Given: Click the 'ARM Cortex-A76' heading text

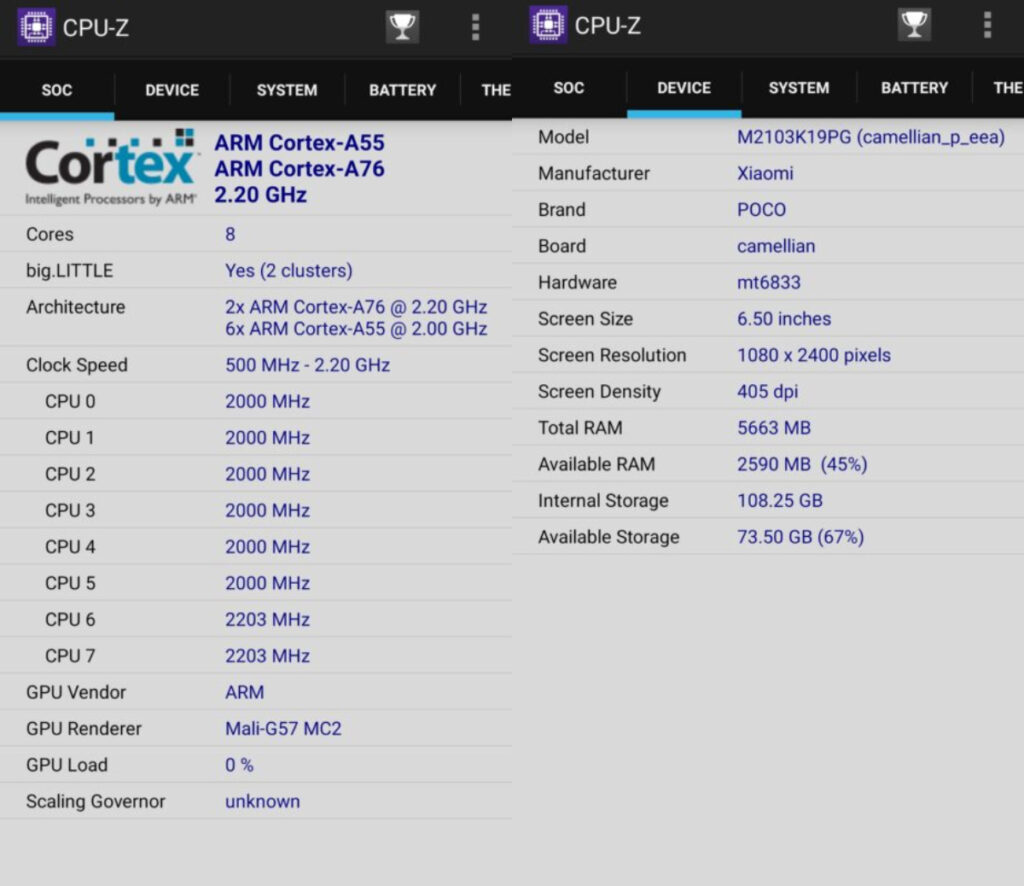Looking at the screenshot, I should pyautogui.click(x=300, y=168).
